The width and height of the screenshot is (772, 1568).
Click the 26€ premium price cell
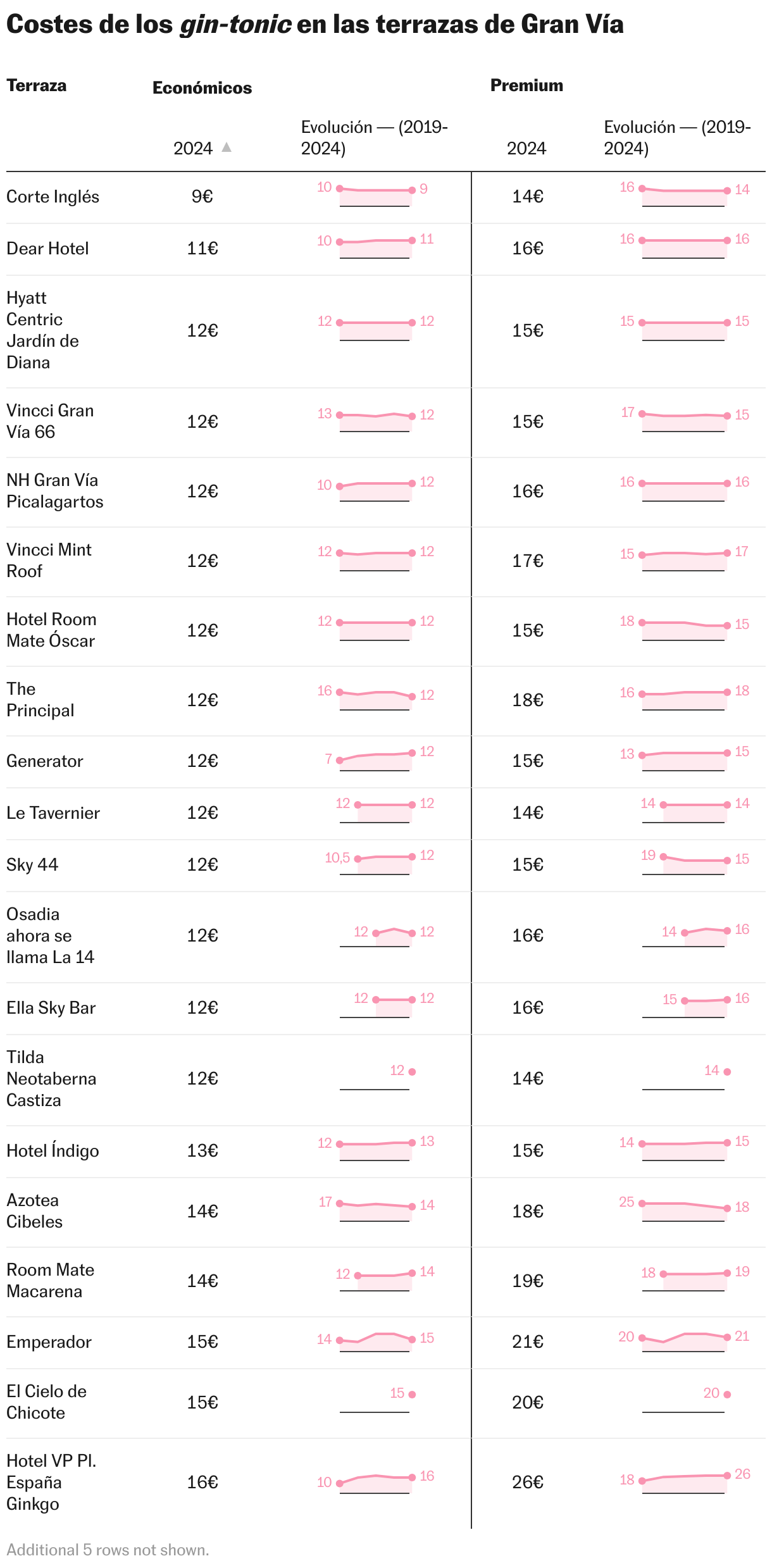528,1482
